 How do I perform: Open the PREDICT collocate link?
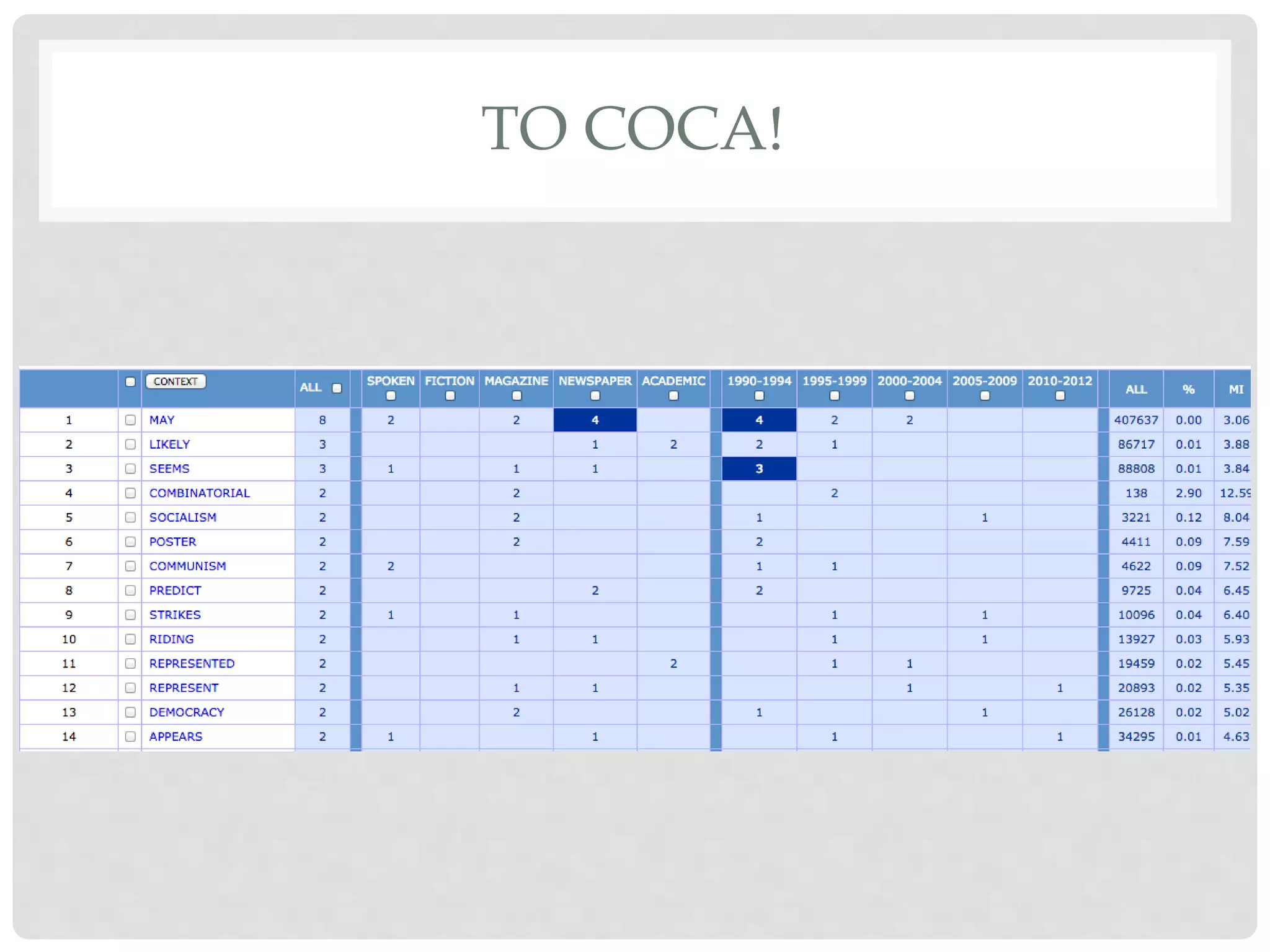pyautogui.click(x=175, y=591)
